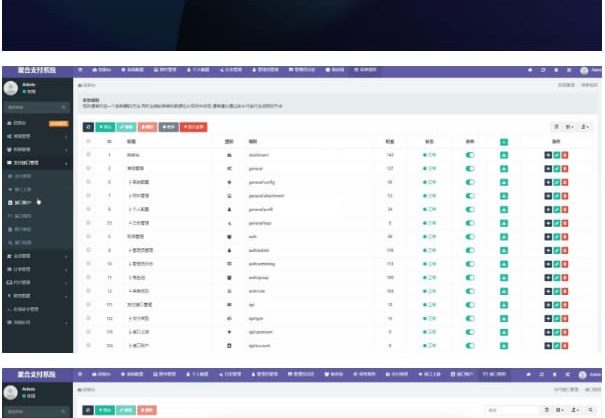Toggle menu switch in api/account row
The height and width of the screenshot is (418, 605).
[x=470, y=346]
